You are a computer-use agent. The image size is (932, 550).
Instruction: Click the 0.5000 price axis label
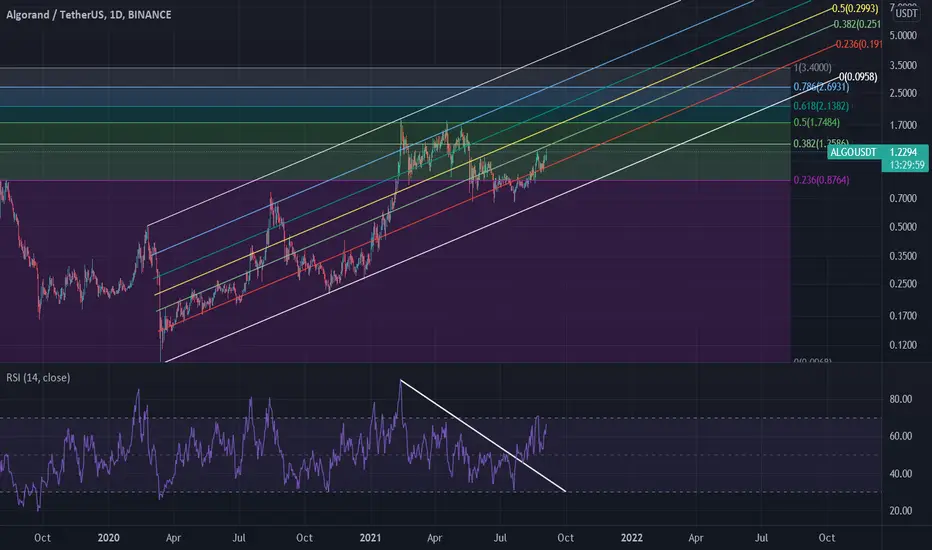pyautogui.click(x=903, y=227)
